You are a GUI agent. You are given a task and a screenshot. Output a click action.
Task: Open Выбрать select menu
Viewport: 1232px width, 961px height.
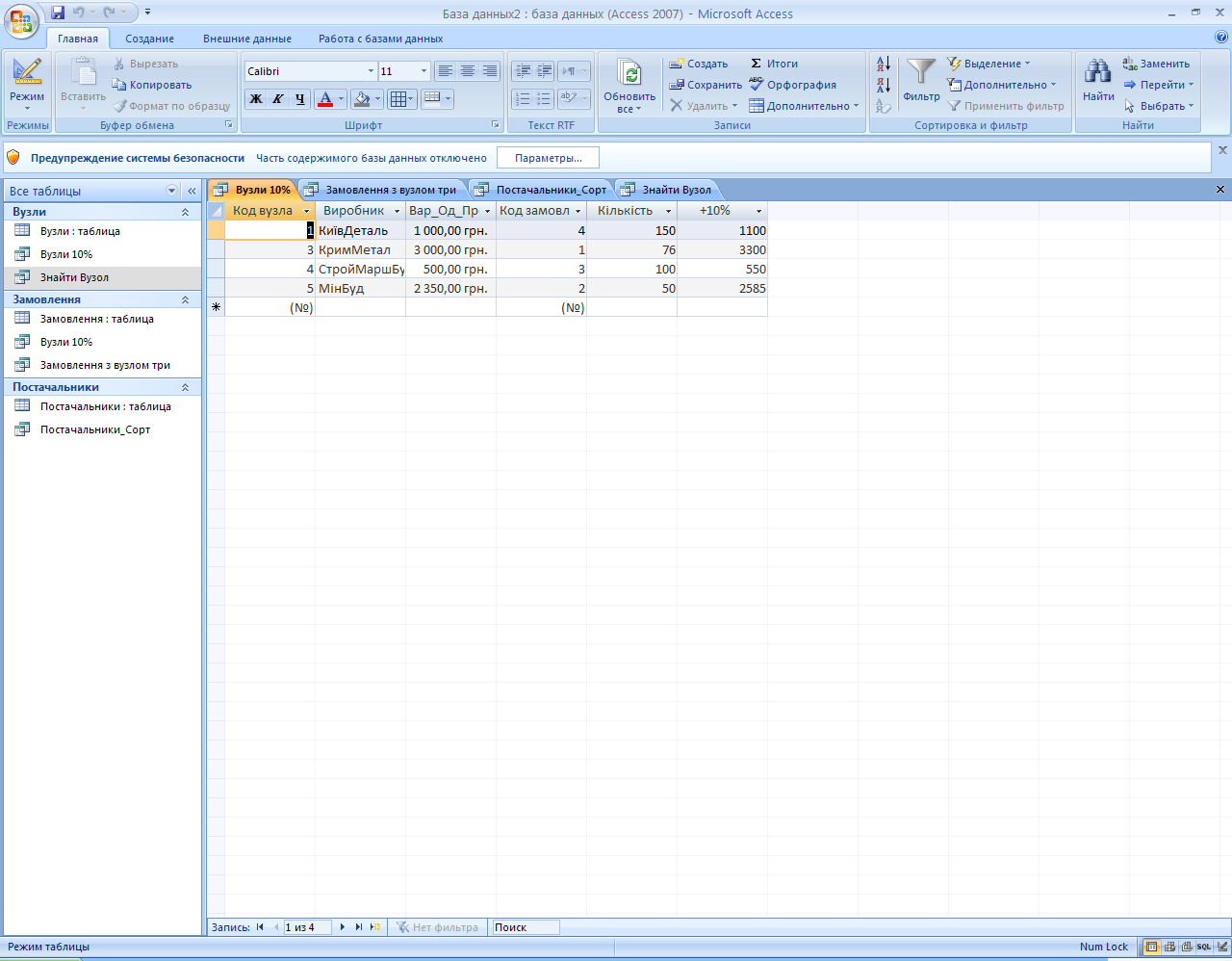coord(1159,106)
